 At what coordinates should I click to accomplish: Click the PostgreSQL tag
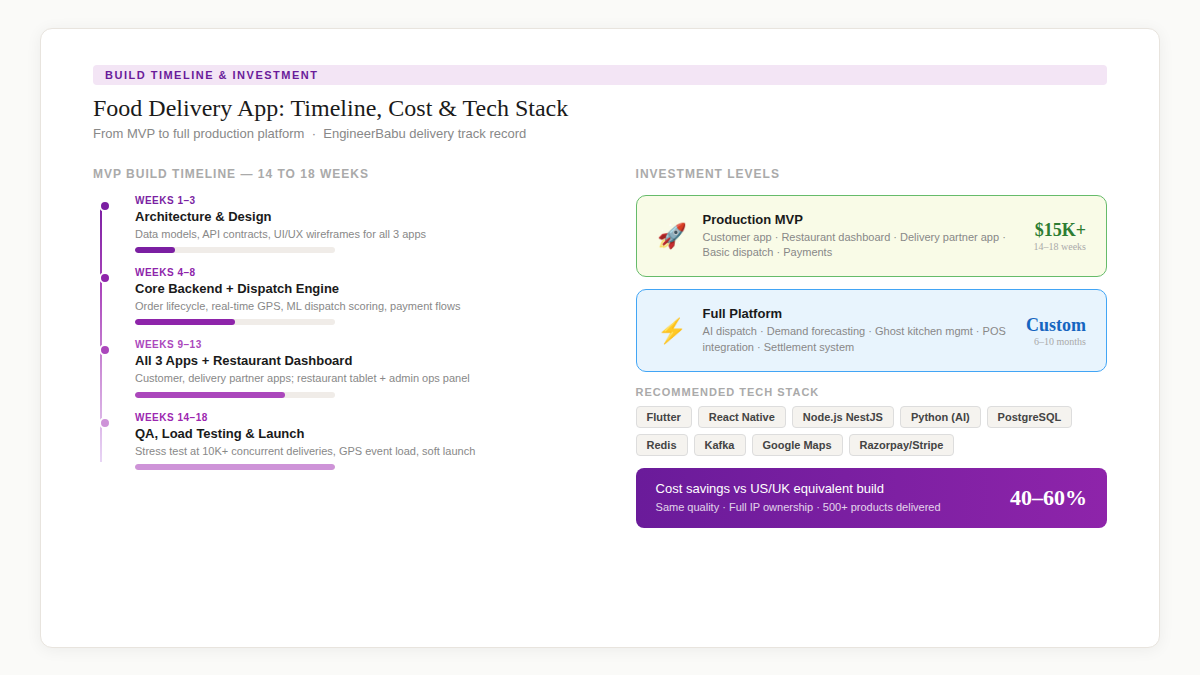(x=1029, y=417)
